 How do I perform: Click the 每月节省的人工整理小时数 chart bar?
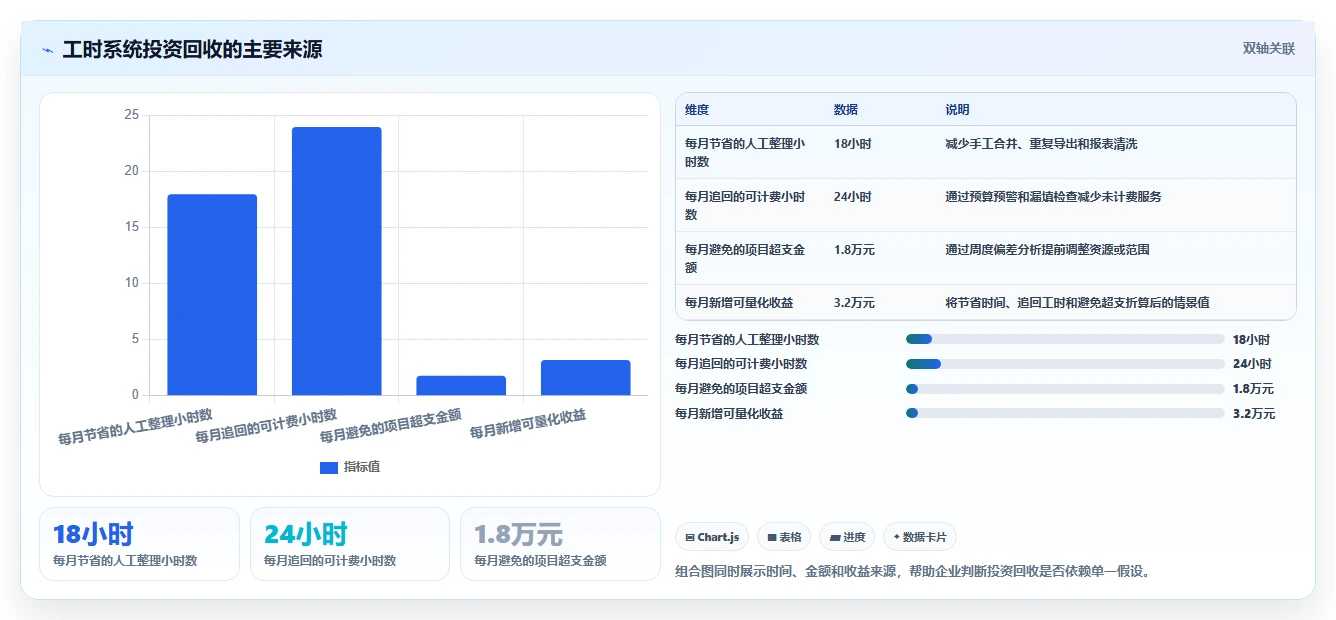pyautogui.click(x=212, y=295)
